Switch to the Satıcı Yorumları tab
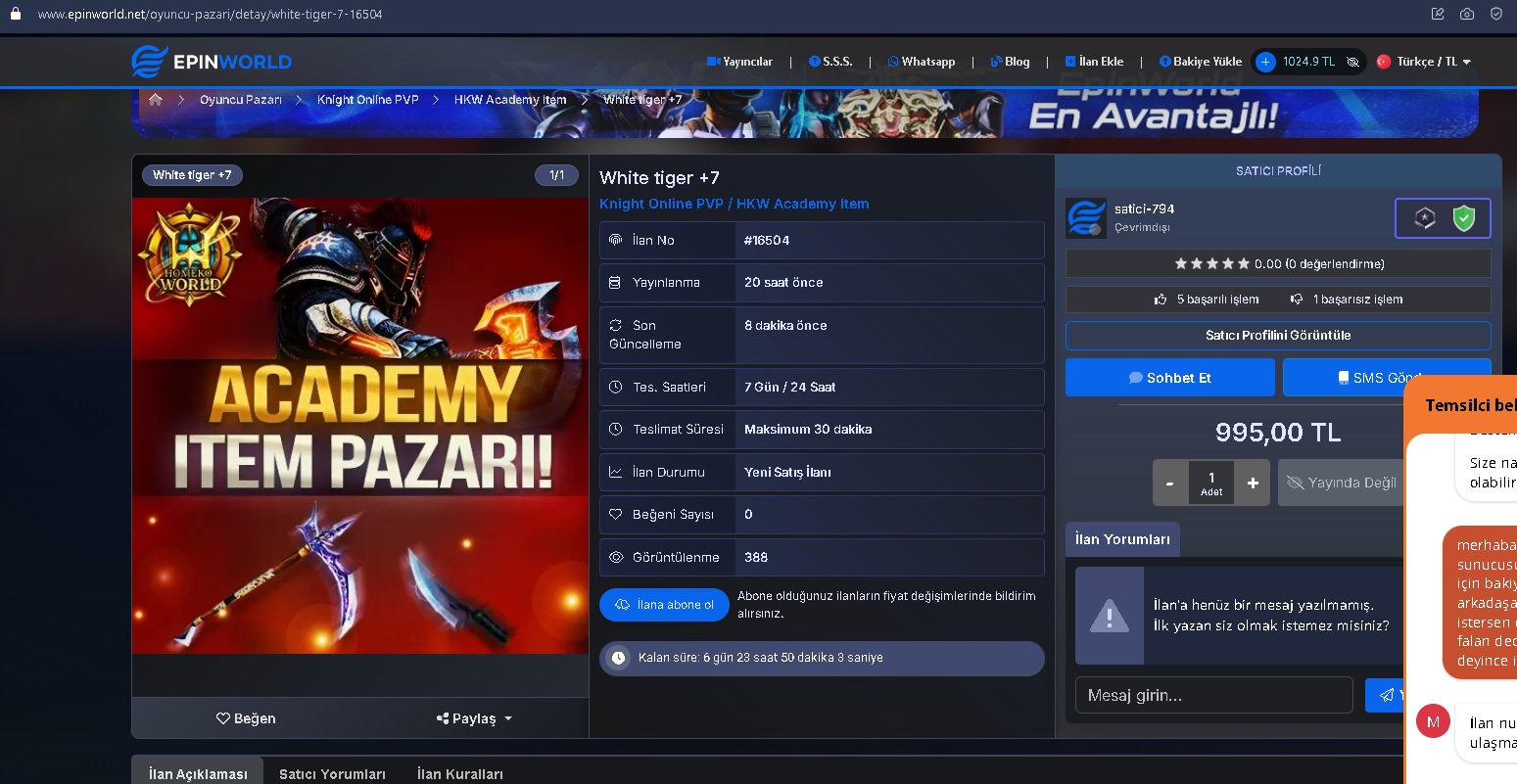Screen dimensions: 1517x784 [x=332, y=773]
